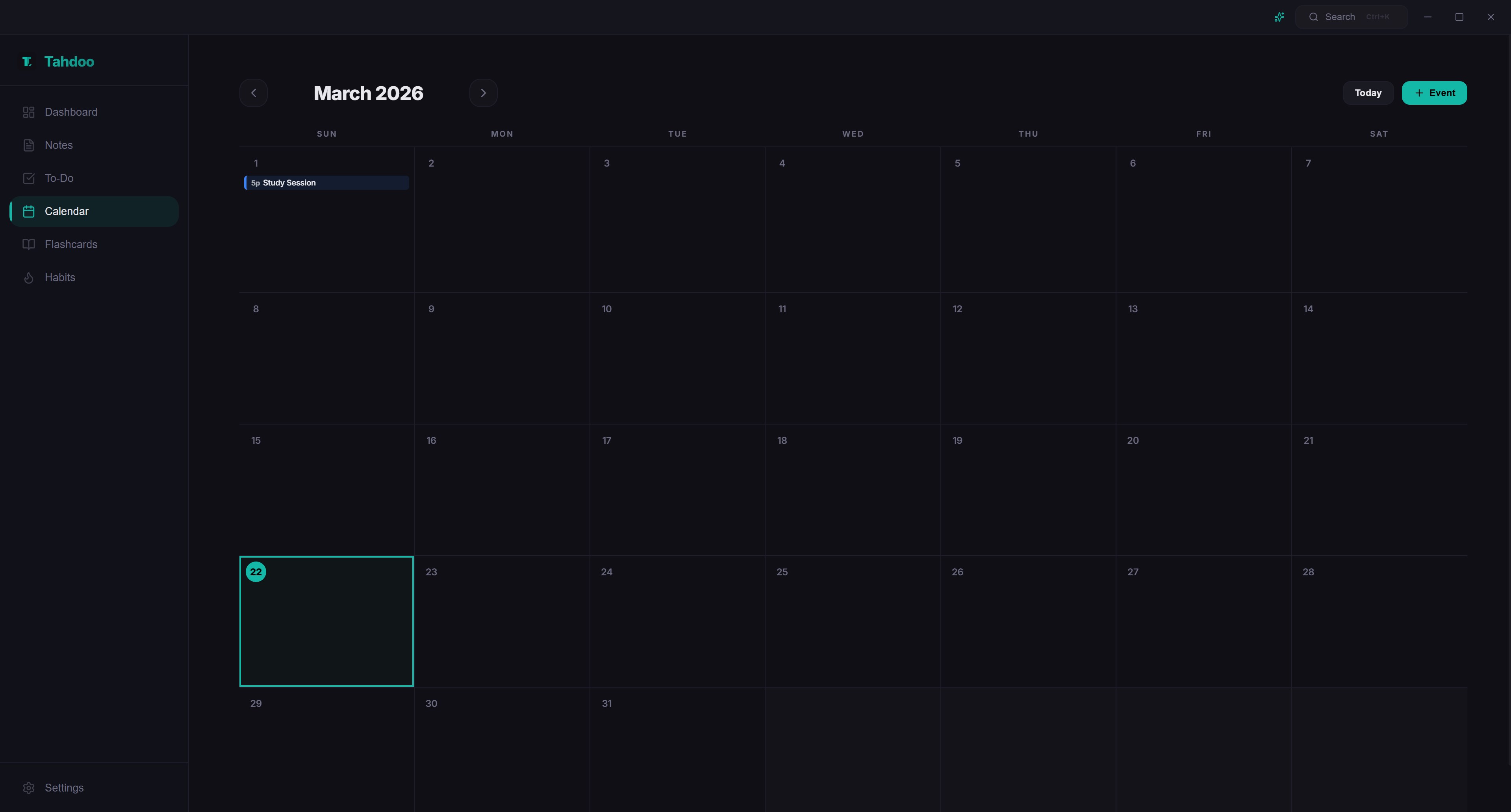Select day 23 in the calendar
The width and height of the screenshot is (1511, 812).
(502, 621)
